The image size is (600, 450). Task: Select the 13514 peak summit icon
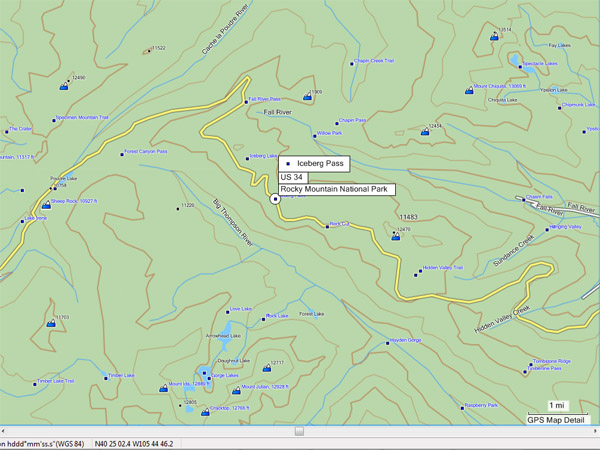[x=494, y=37]
